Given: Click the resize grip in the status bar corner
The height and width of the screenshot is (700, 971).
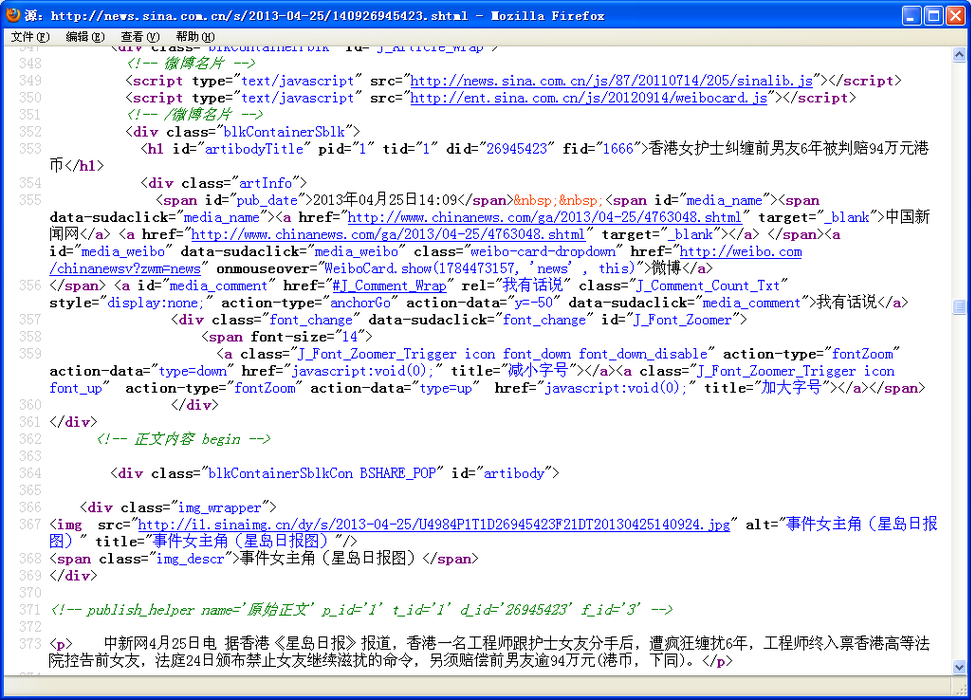Looking at the screenshot, I should pyautogui.click(x=961, y=689).
